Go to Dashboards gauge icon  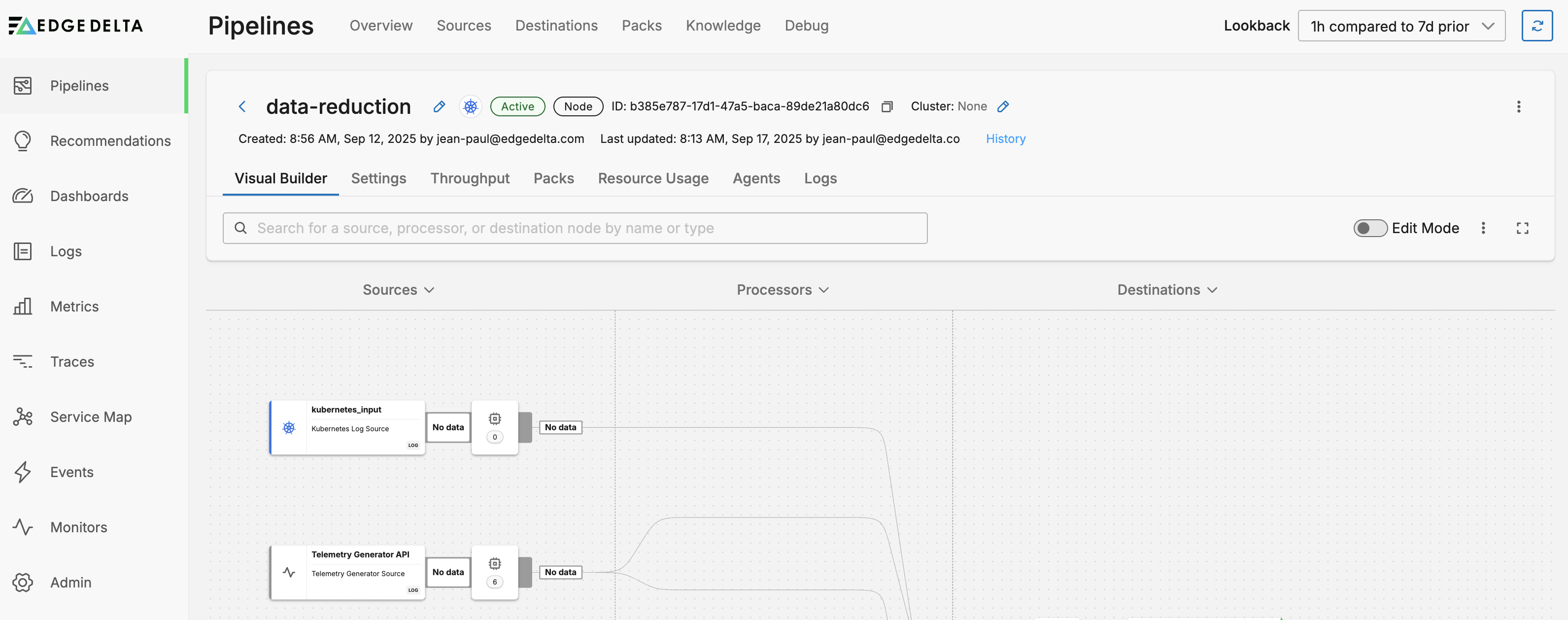point(23,196)
